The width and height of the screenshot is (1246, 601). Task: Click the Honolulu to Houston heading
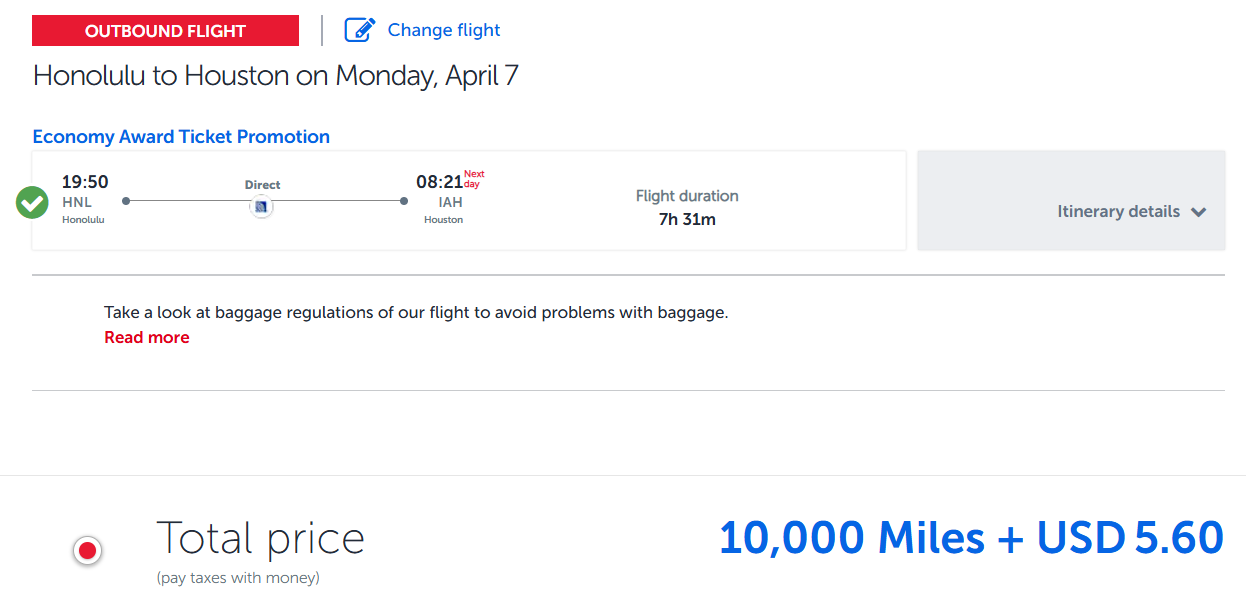tap(276, 76)
